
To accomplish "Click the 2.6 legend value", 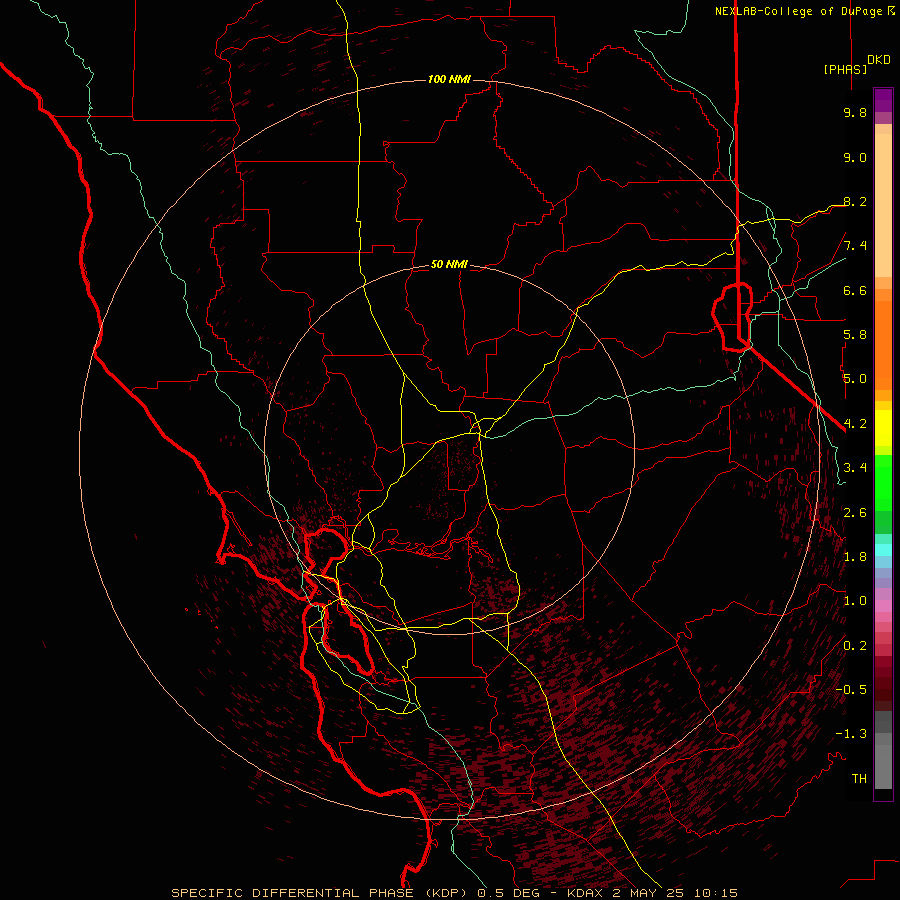I will (855, 513).
